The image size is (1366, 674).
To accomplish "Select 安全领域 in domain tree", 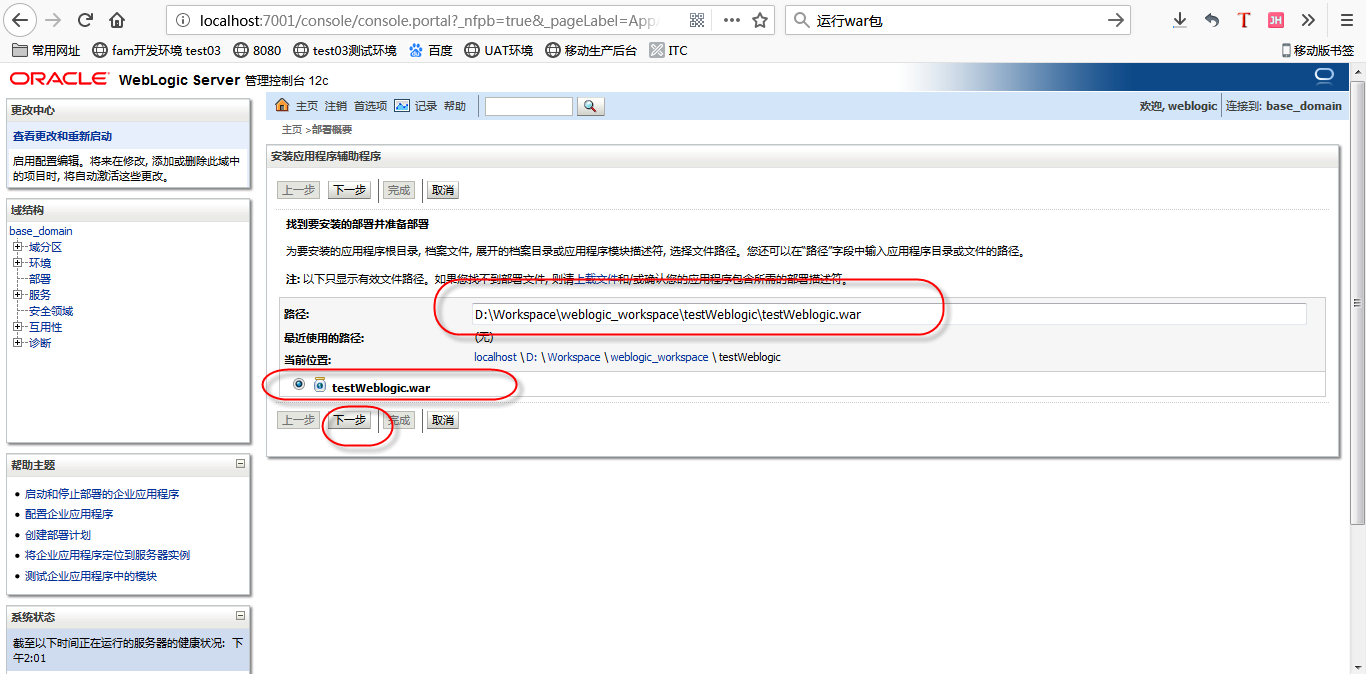I will (51, 311).
